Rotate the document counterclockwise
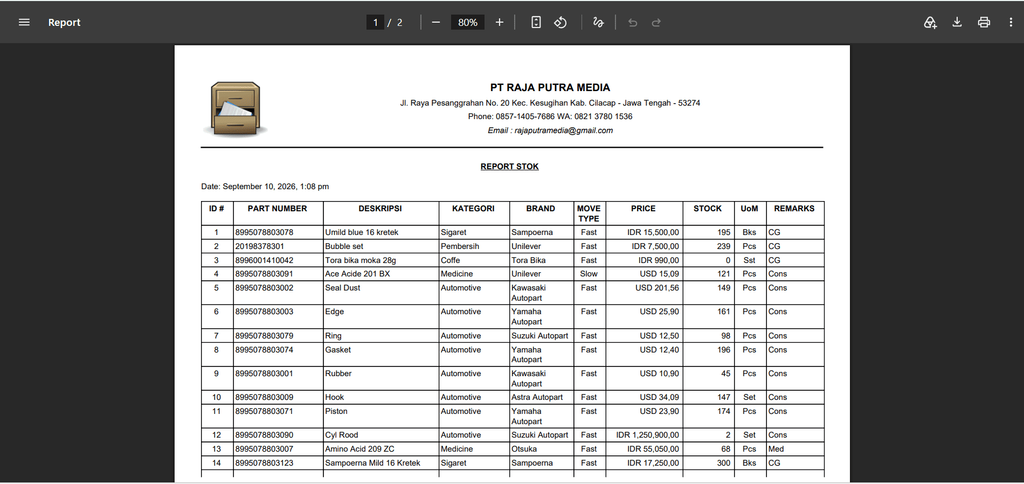This screenshot has width=1024, height=484. coord(560,22)
